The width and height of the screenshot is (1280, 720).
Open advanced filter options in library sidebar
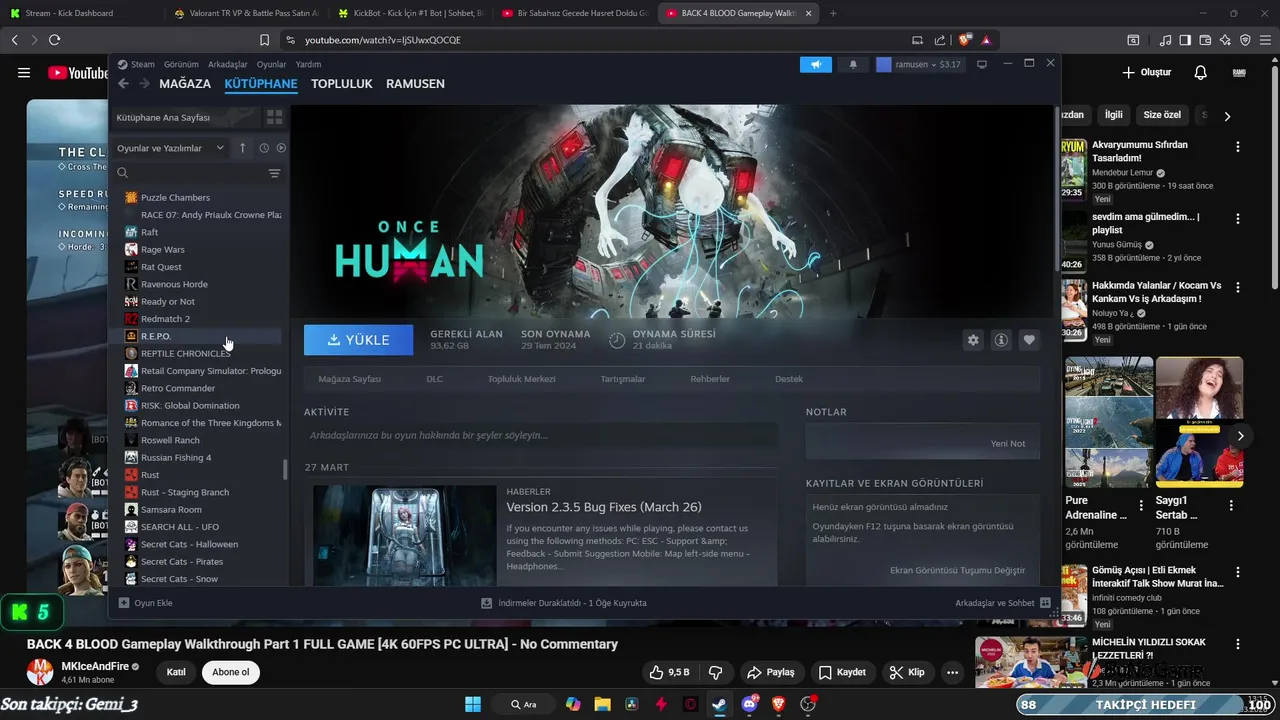pyautogui.click(x=274, y=173)
